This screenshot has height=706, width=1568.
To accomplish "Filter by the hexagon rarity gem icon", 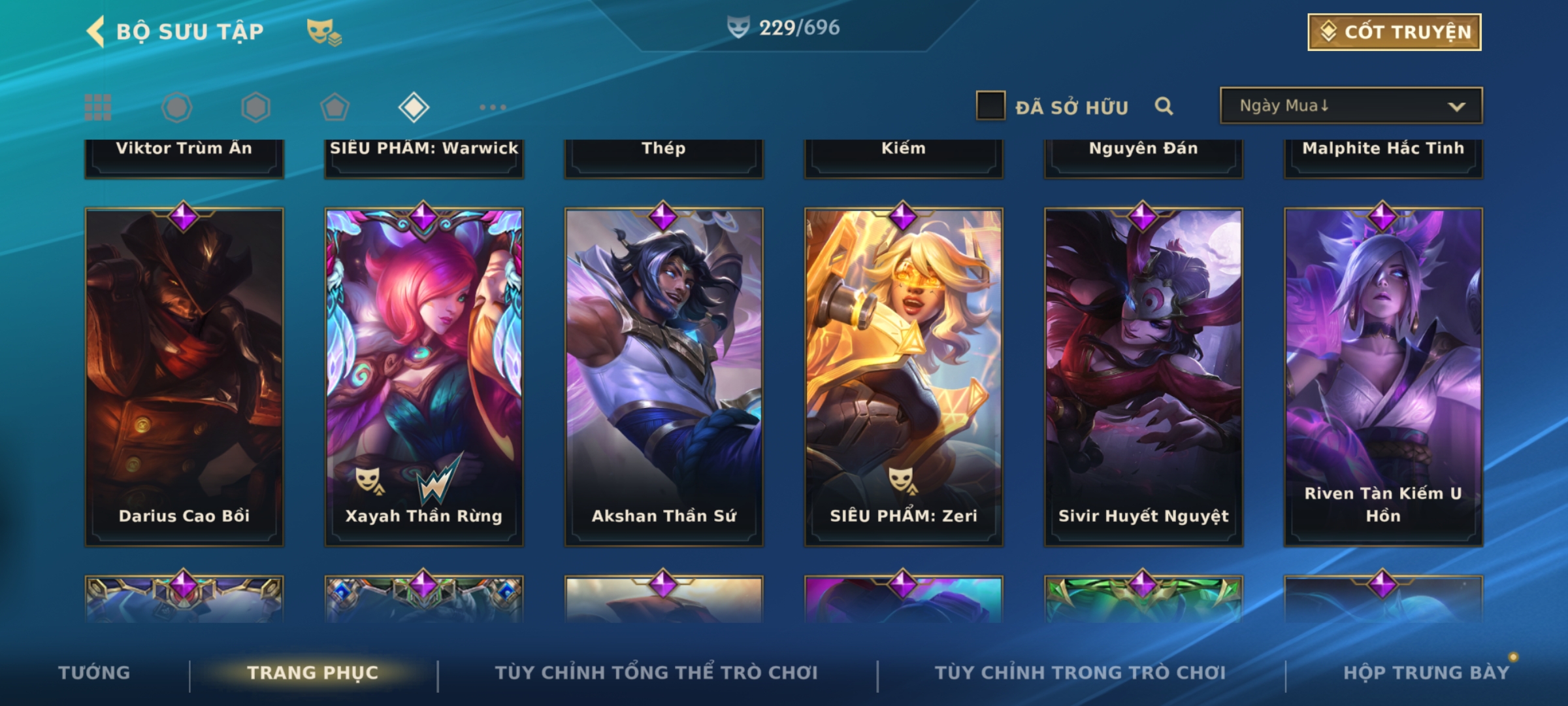I will [x=255, y=107].
